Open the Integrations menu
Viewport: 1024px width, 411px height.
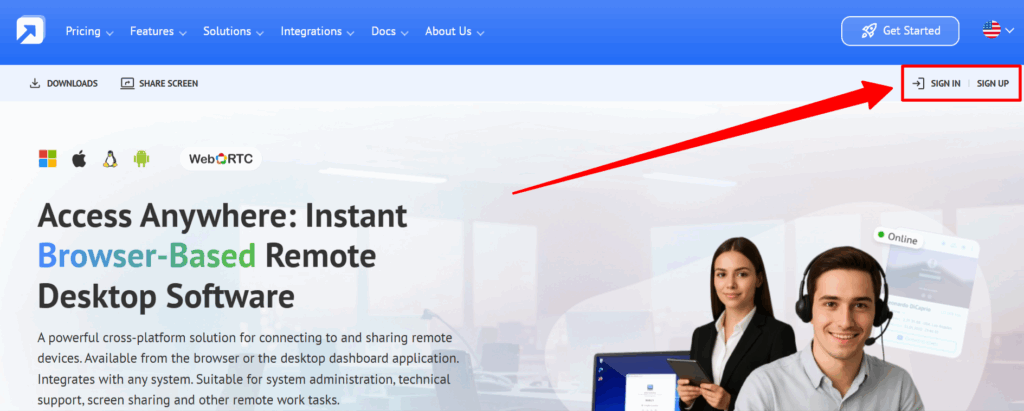click(x=317, y=31)
